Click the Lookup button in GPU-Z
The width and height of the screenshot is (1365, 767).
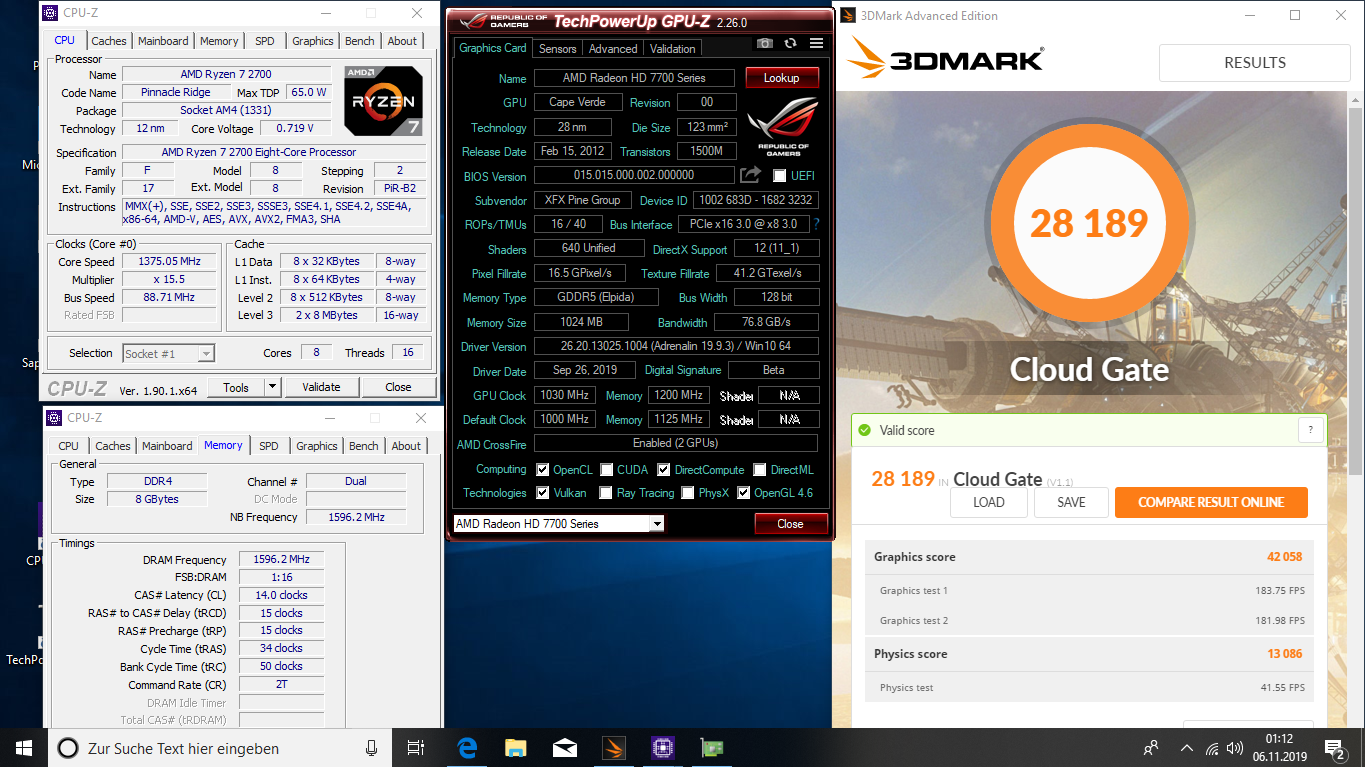(782, 78)
